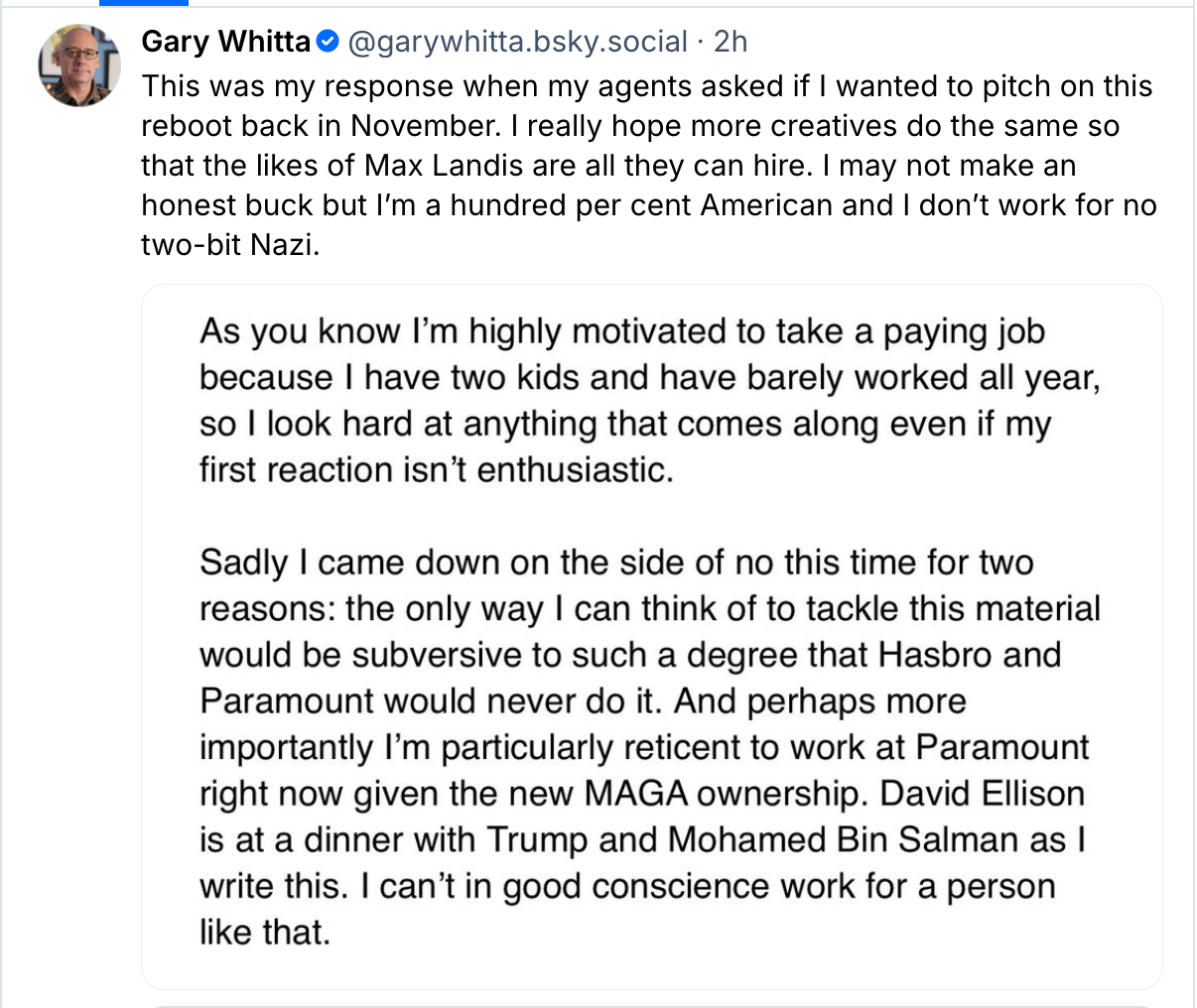Click "first reaction isn't enthusiastic" line in image

(436, 469)
